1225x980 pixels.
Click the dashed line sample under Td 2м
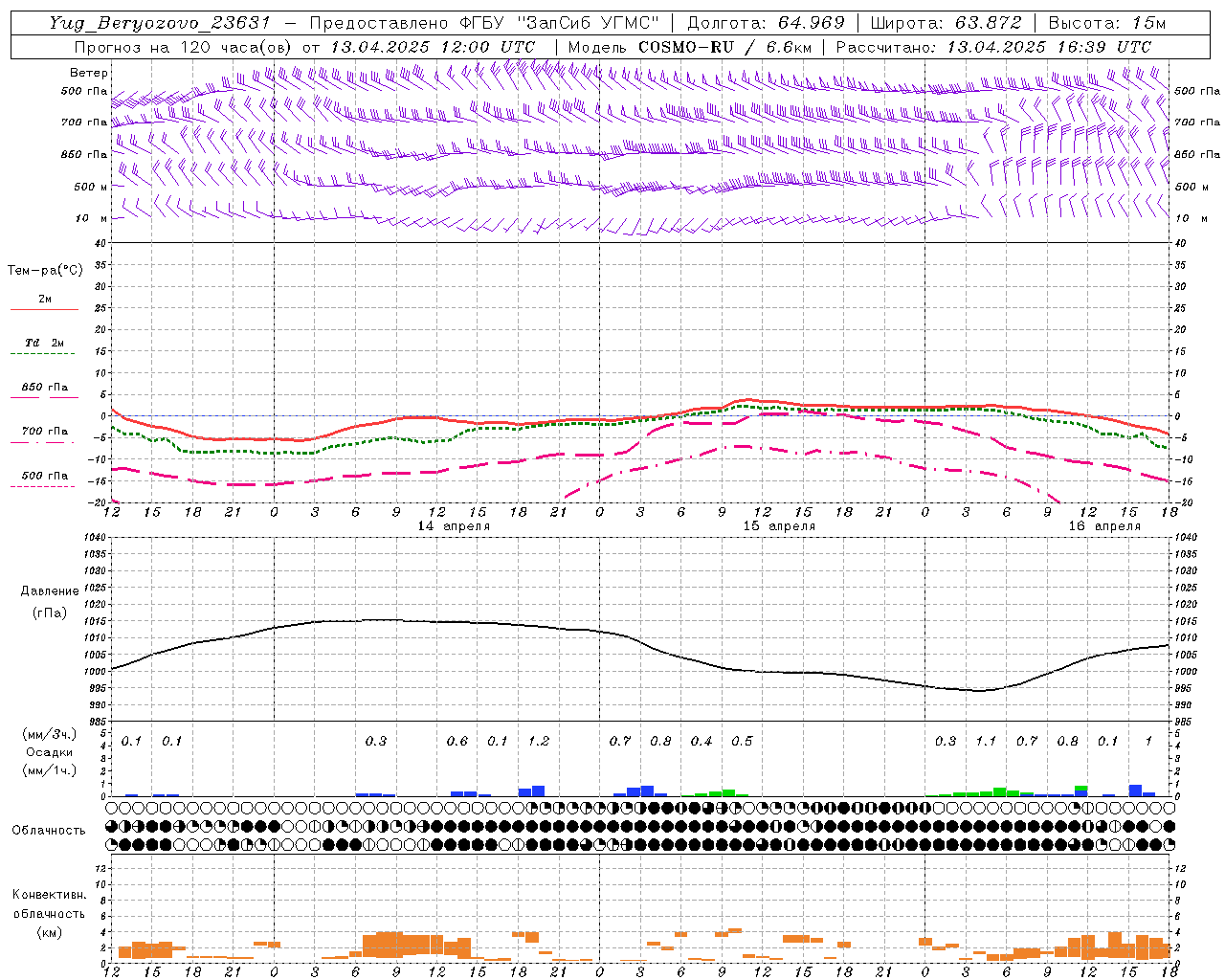(42, 354)
